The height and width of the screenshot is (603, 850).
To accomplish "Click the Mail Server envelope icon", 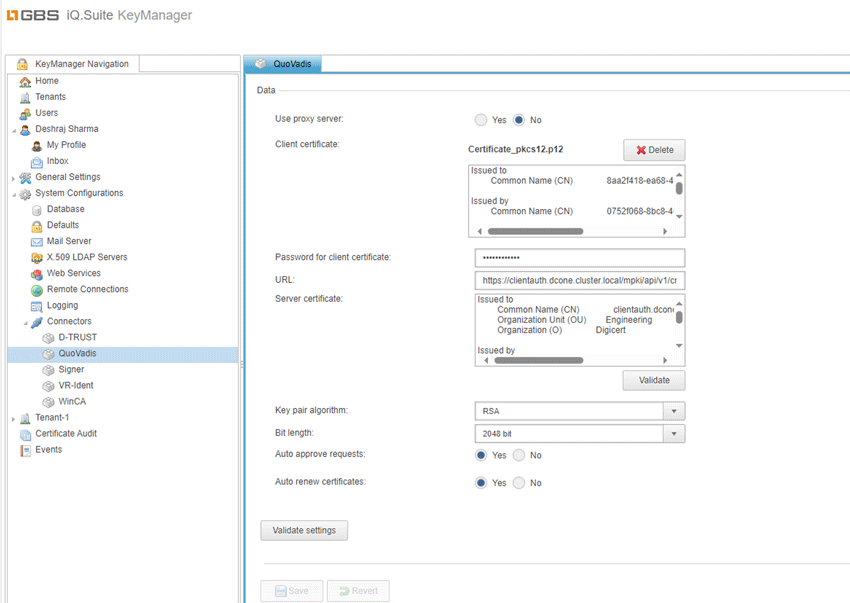I will [x=37, y=242].
